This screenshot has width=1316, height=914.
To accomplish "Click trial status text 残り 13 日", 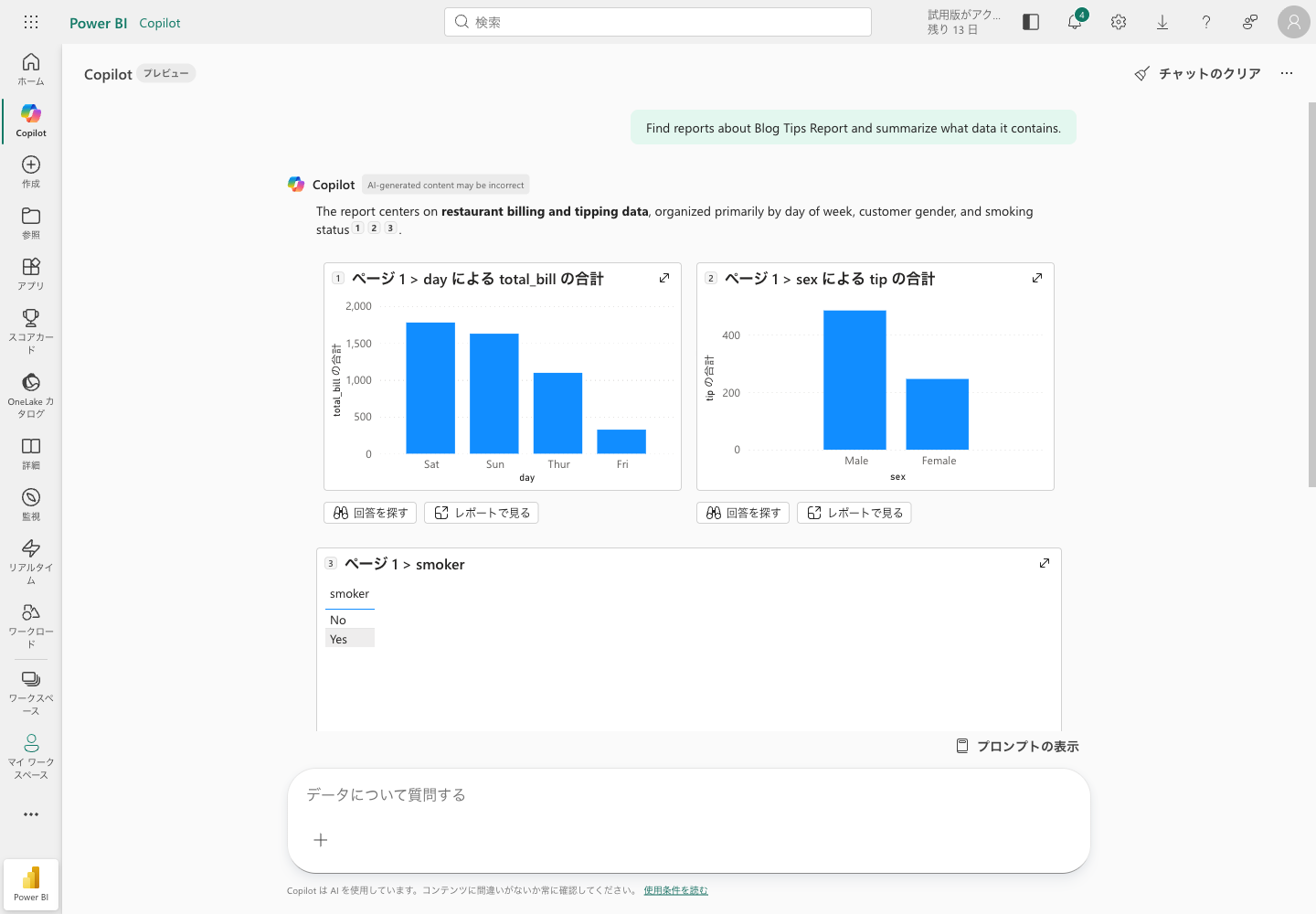I will [953, 29].
